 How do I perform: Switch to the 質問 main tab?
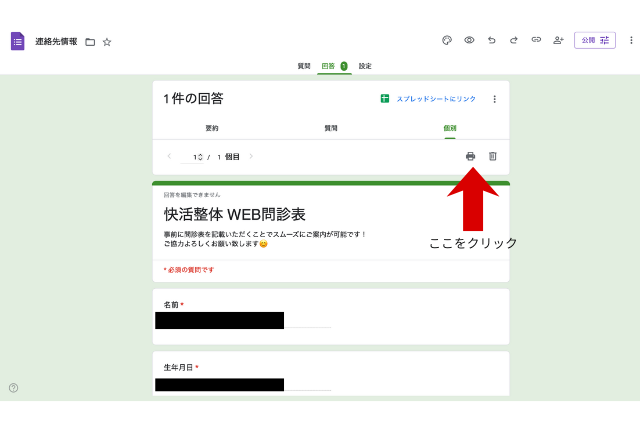click(304, 66)
